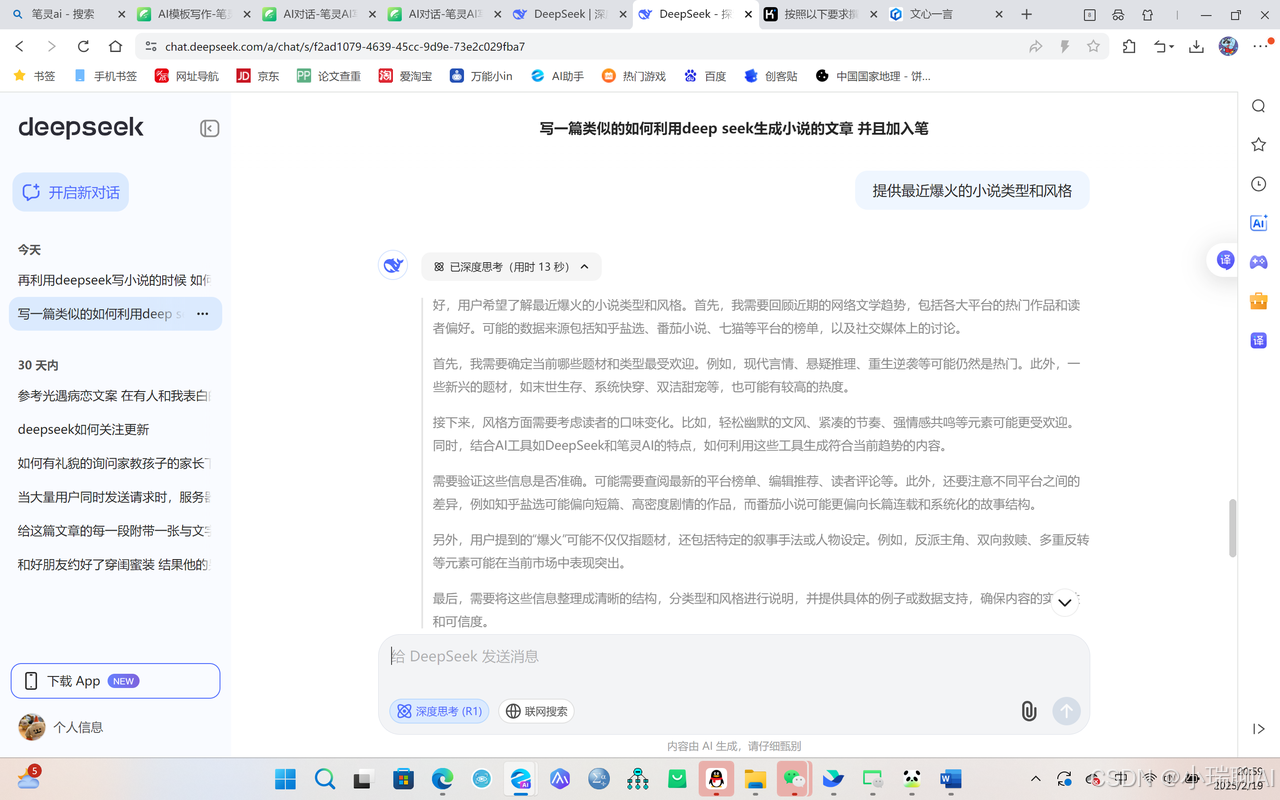
Task: Open the 爱淘宝 bookmark
Action: point(405,76)
